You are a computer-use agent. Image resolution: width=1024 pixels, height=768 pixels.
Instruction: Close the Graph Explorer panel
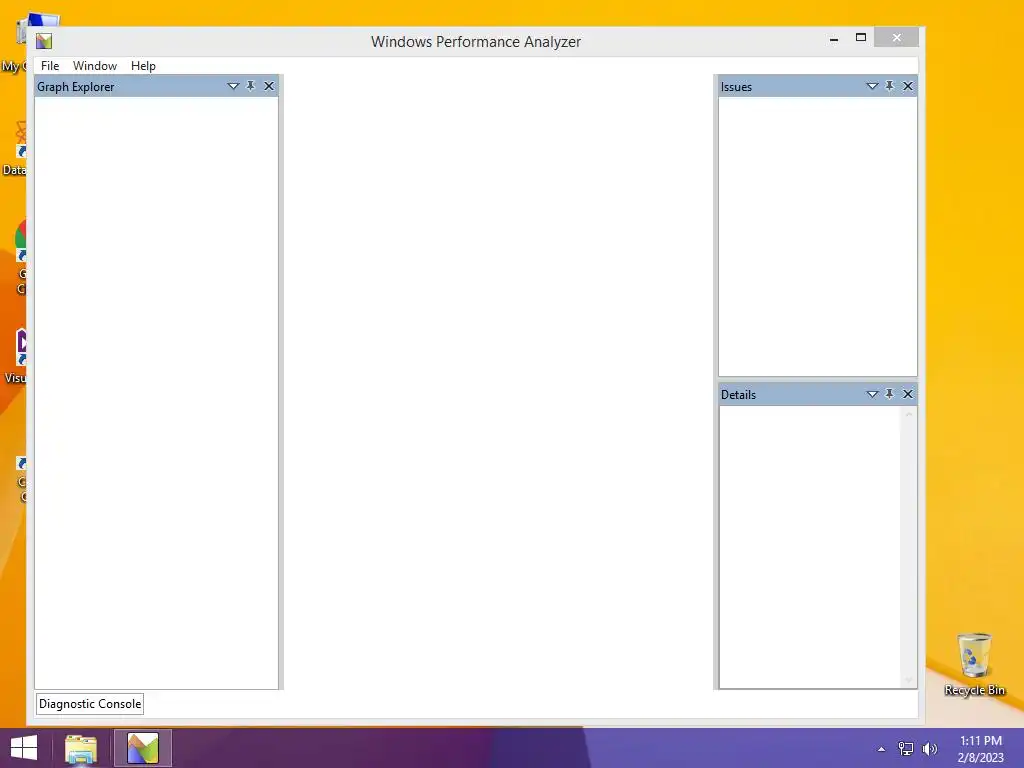pyautogui.click(x=269, y=86)
